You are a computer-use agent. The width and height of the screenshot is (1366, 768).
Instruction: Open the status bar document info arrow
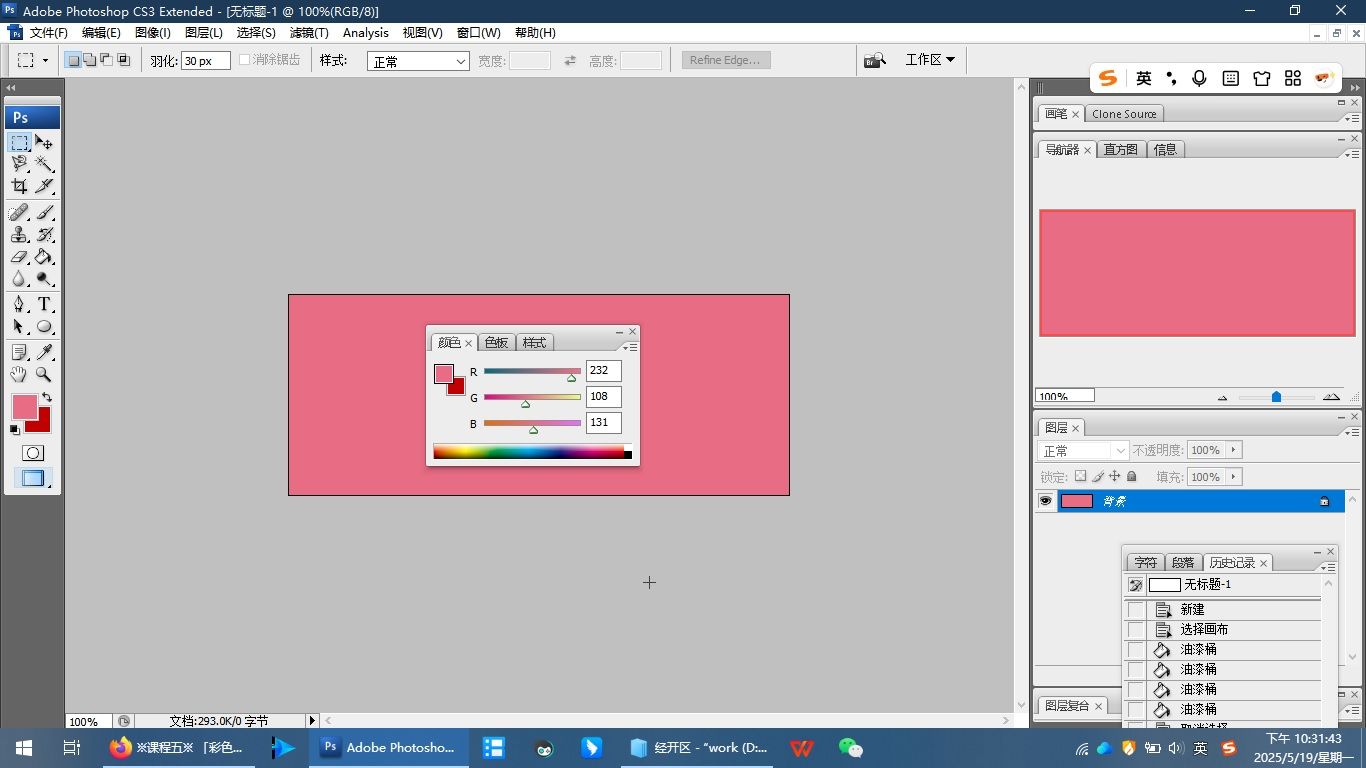[x=312, y=721]
